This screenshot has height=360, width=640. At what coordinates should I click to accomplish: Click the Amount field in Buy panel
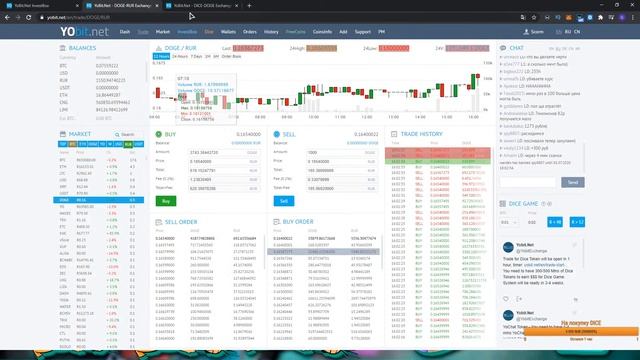coord(223,152)
